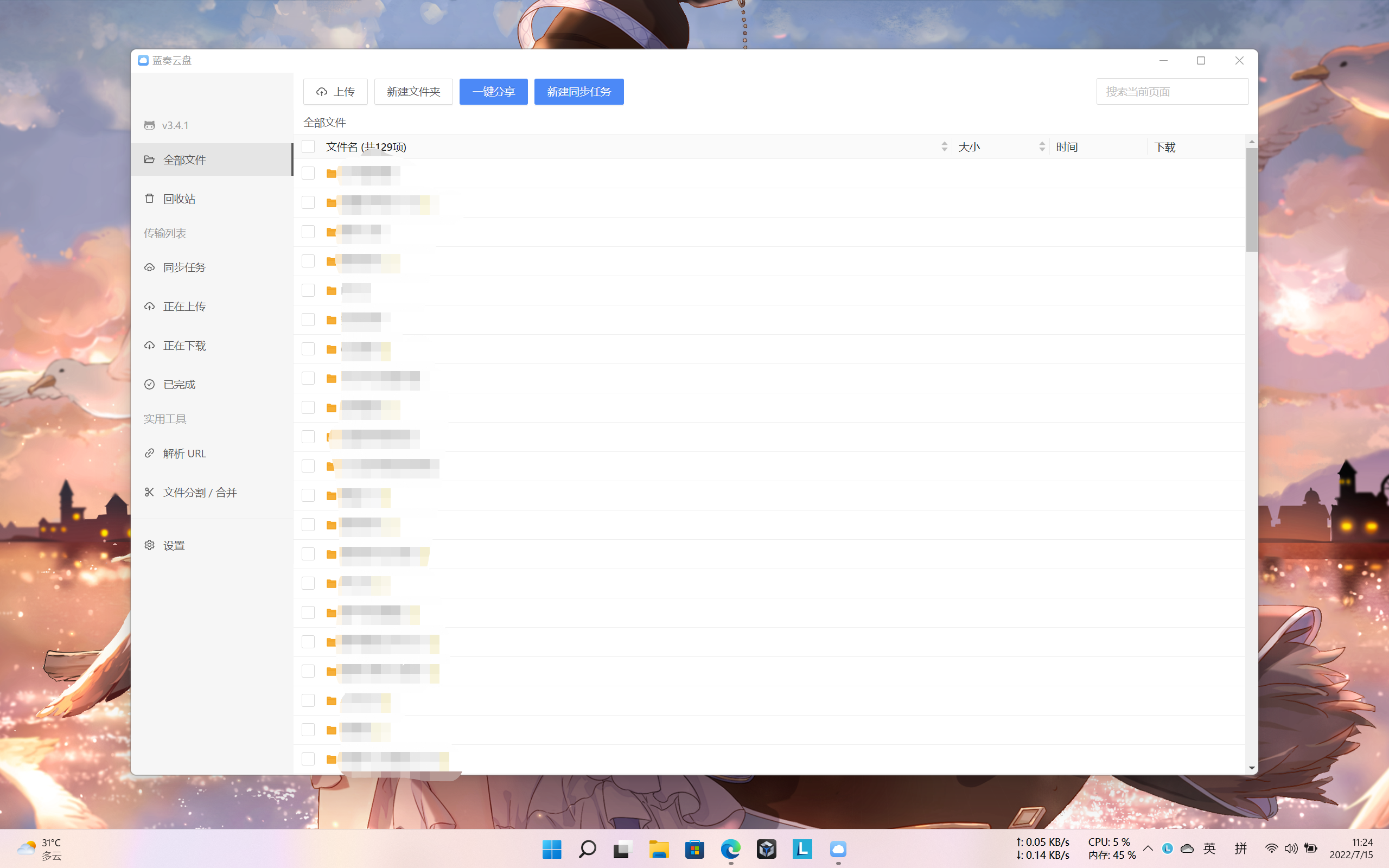This screenshot has width=1389, height=868.
Task: Open 设置 settings from the sidebar
Action: 173,545
